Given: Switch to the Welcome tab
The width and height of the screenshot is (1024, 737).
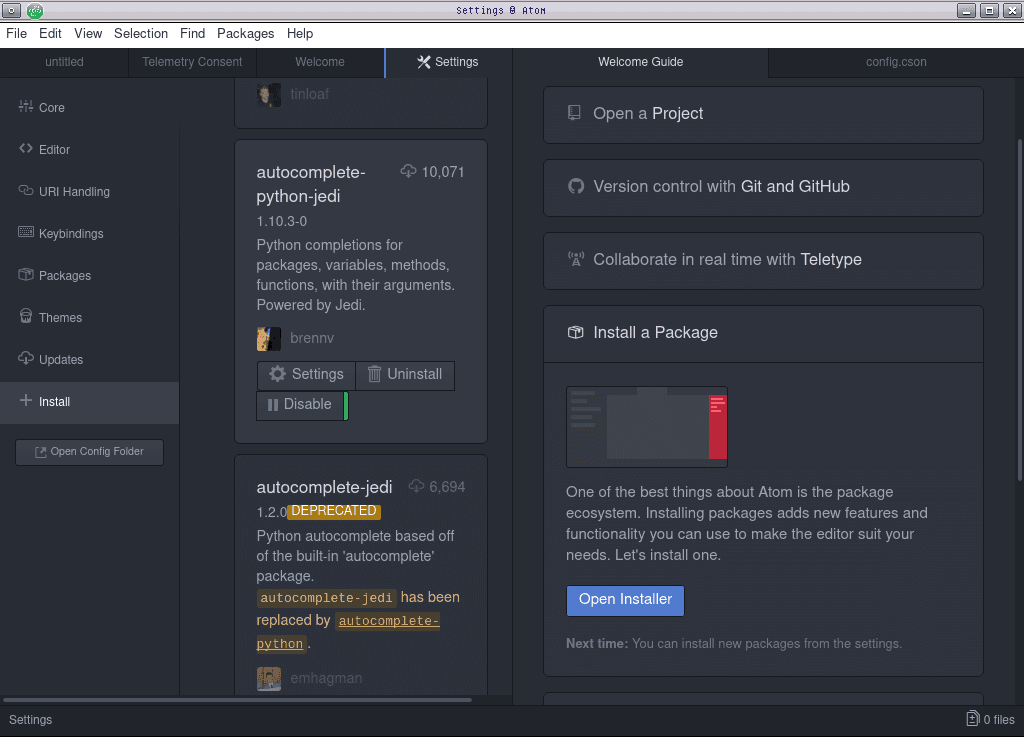Looking at the screenshot, I should (320, 62).
